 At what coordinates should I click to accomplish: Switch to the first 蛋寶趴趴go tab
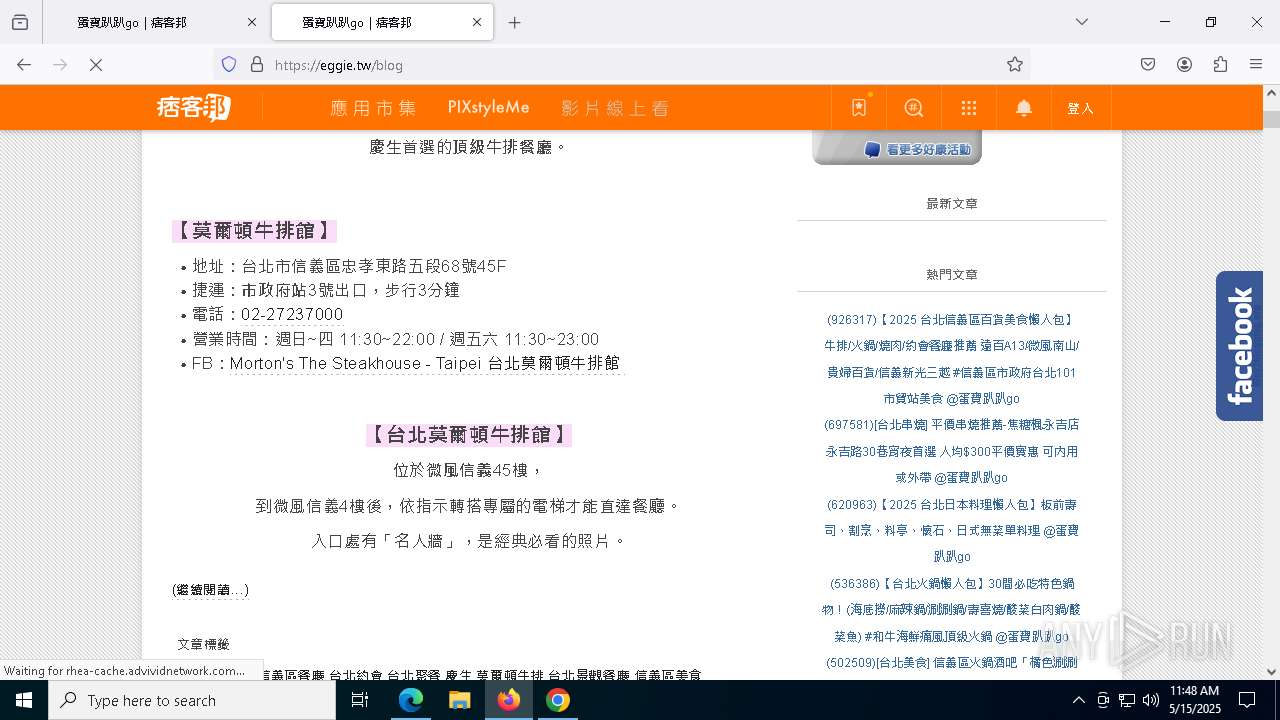click(156, 22)
